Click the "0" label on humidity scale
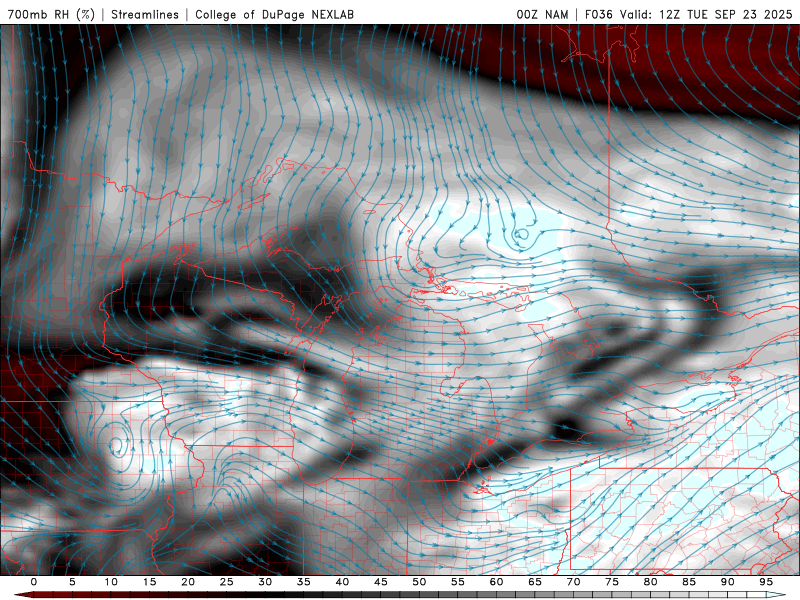Screen dimensions: 800x600 [34, 582]
